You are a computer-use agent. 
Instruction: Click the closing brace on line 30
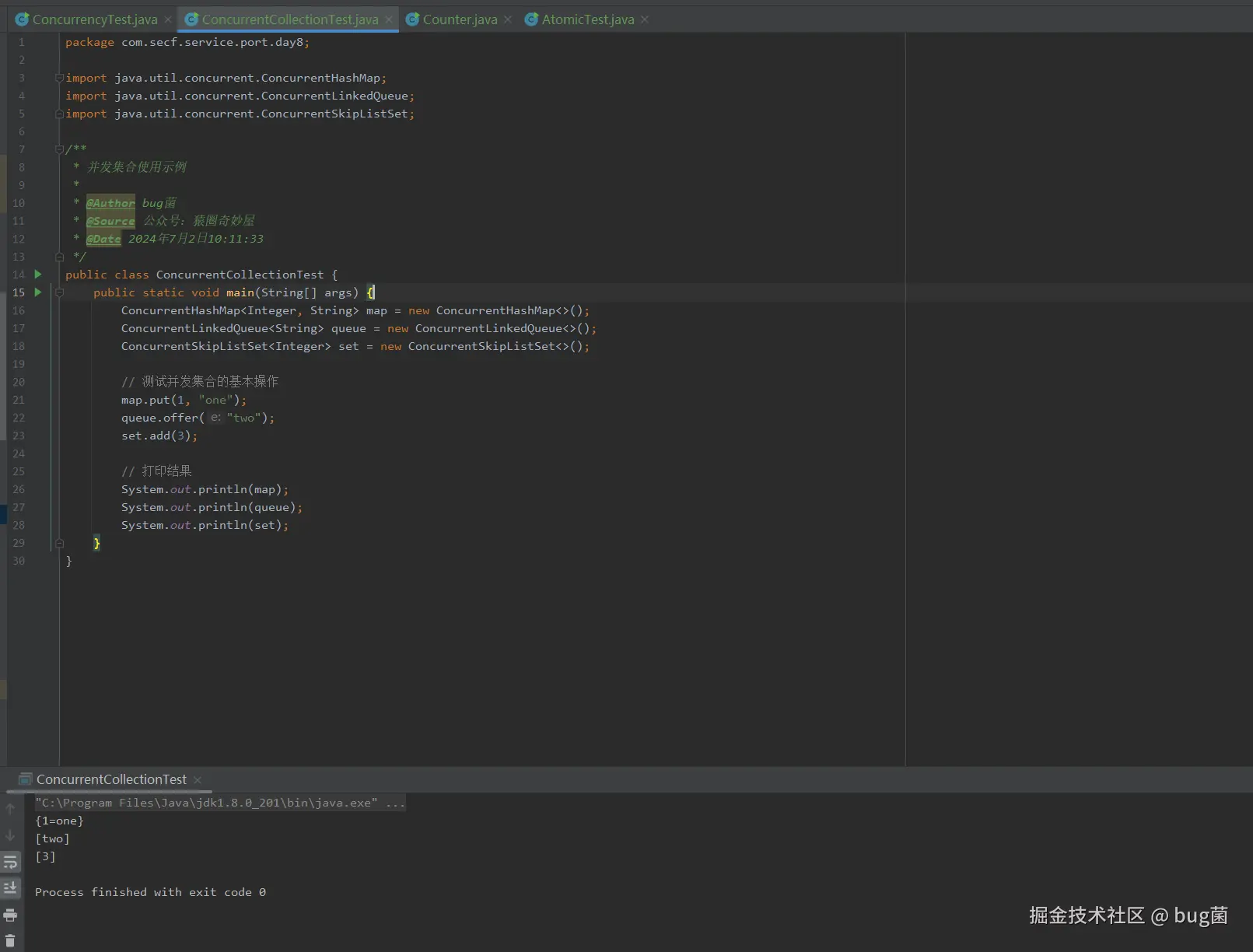click(x=69, y=561)
